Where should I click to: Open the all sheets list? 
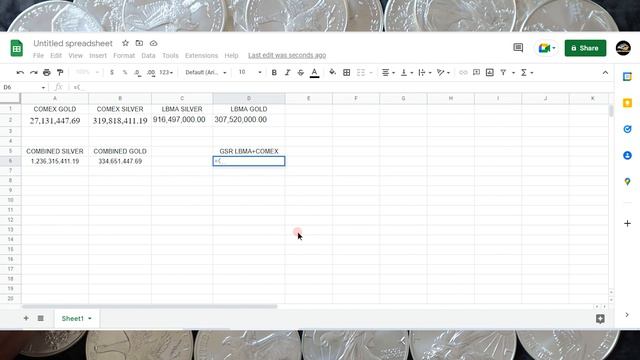coord(40,318)
